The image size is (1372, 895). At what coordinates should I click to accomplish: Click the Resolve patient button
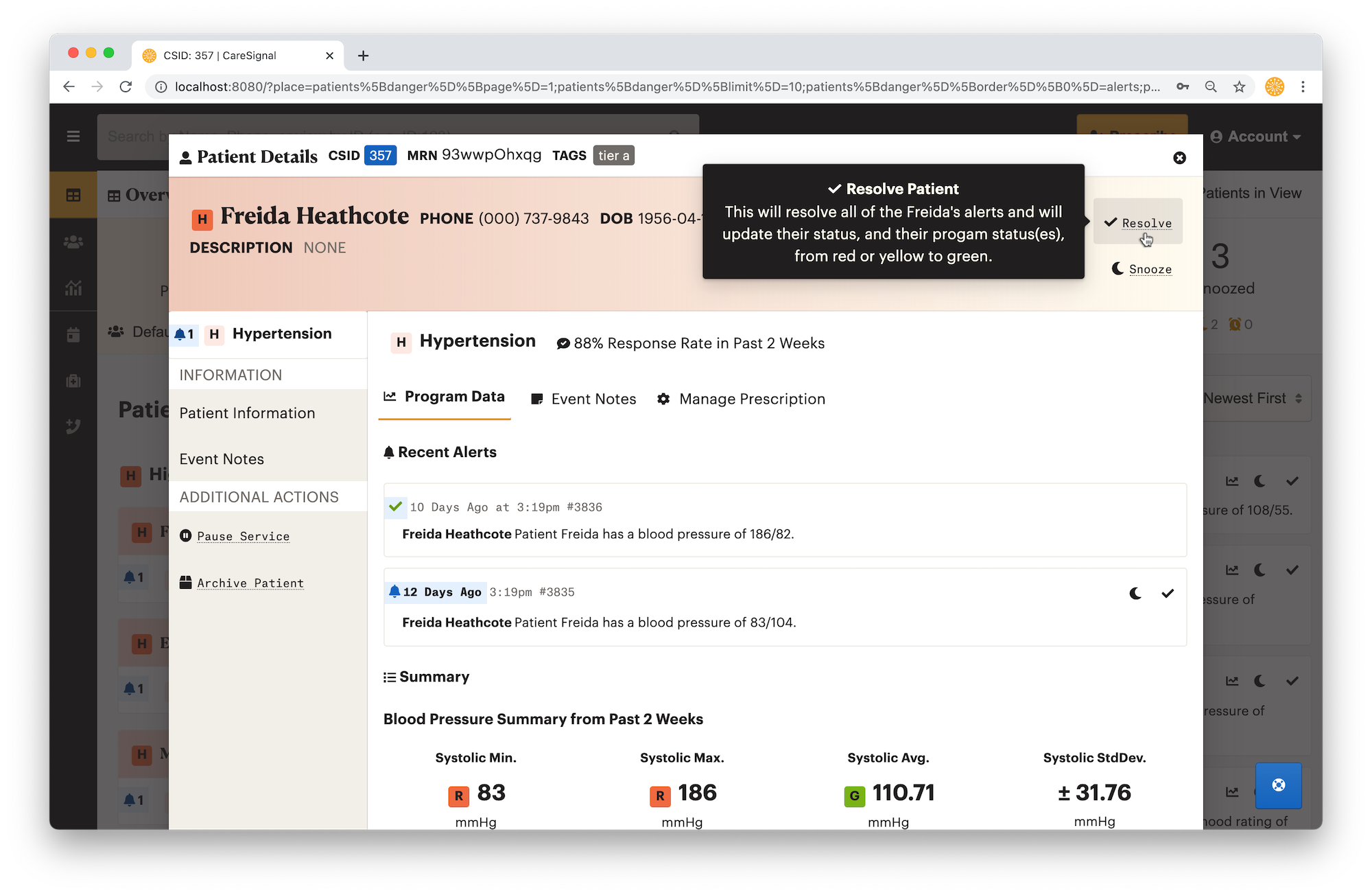[x=1138, y=222]
